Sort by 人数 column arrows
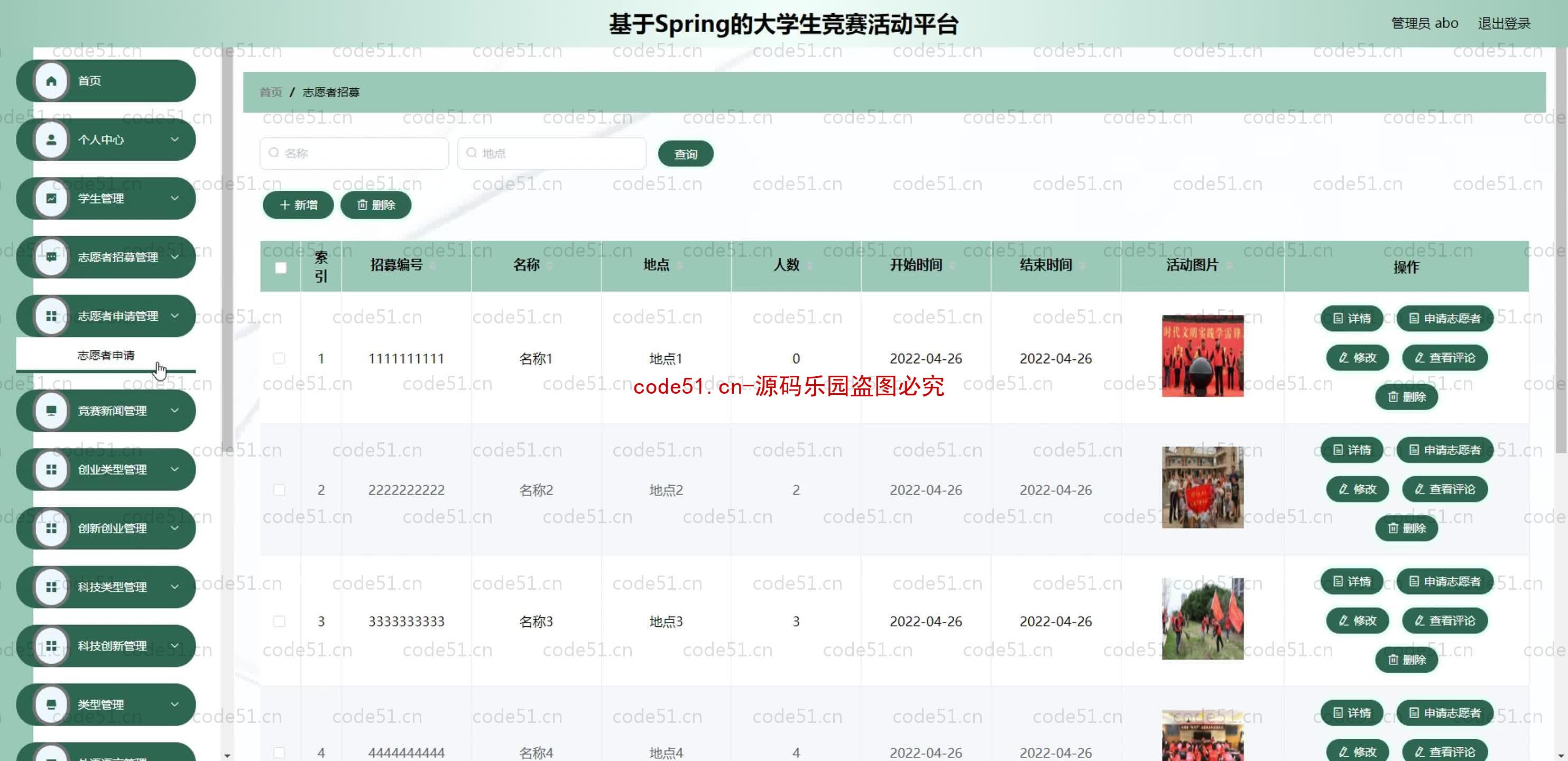The height and width of the screenshot is (761, 1568). coord(809,266)
